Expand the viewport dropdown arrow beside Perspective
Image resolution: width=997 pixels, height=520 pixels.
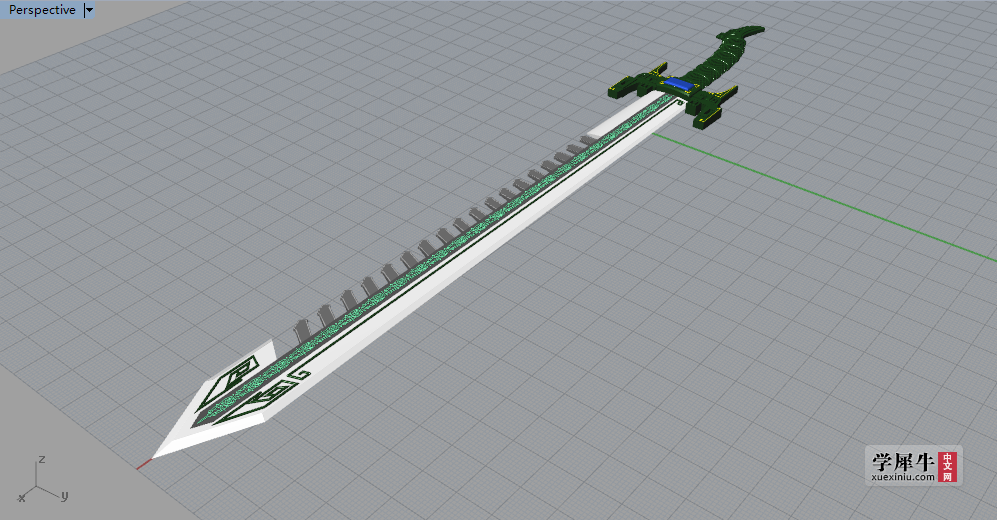(x=89, y=10)
